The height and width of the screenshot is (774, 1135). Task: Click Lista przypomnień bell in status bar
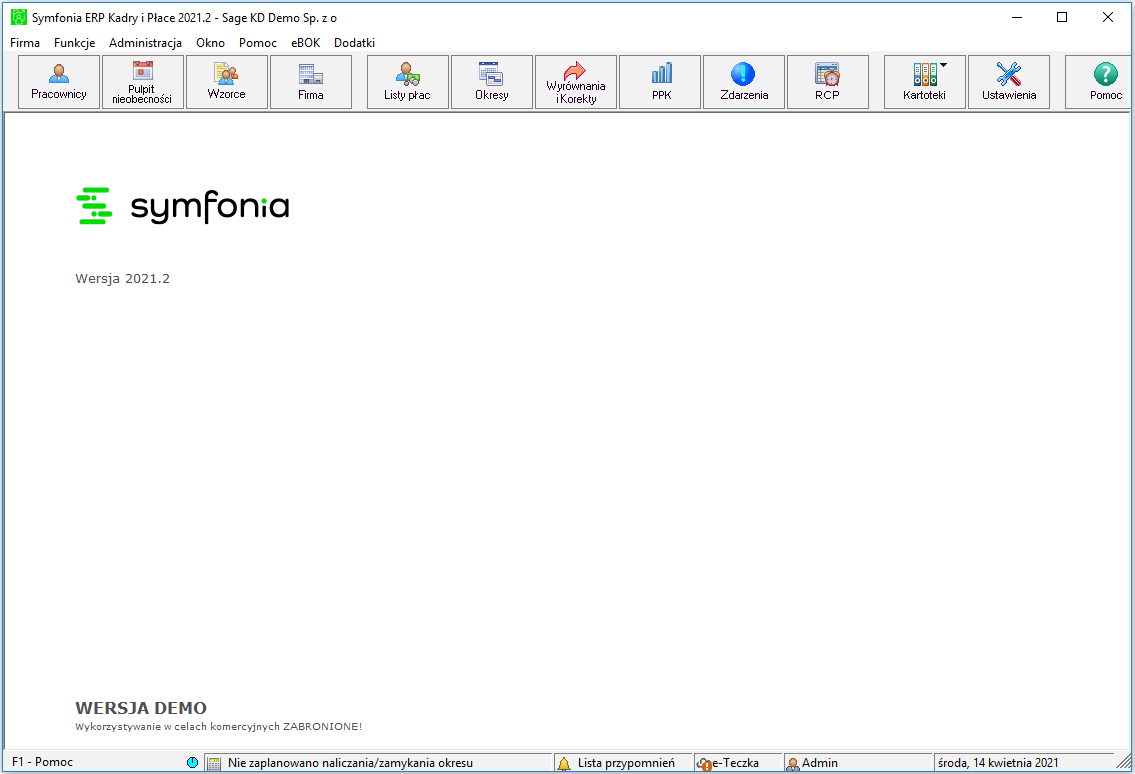click(x=565, y=763)
